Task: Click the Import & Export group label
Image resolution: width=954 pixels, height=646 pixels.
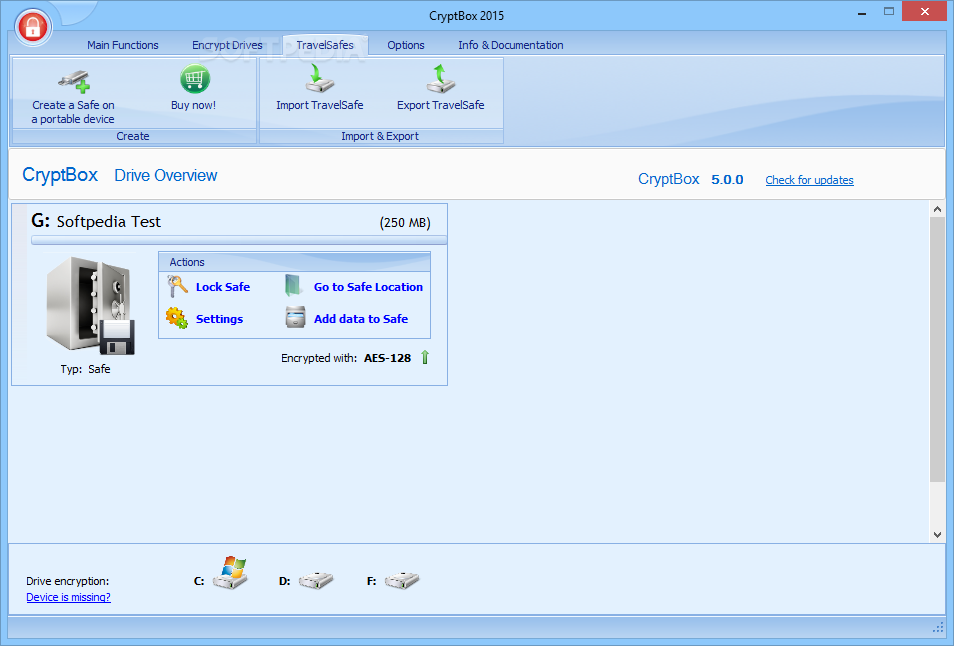Action: [380, 136]
